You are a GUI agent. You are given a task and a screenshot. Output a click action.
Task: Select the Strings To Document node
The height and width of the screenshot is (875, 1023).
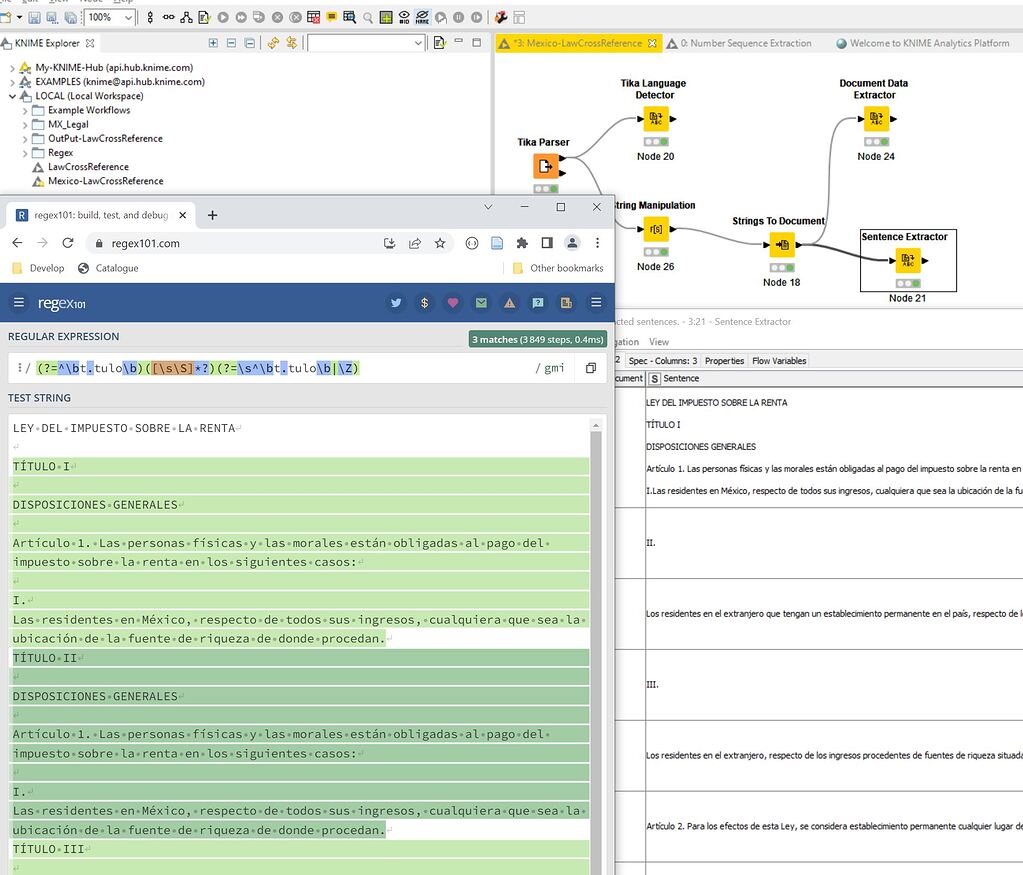point(781,245)
